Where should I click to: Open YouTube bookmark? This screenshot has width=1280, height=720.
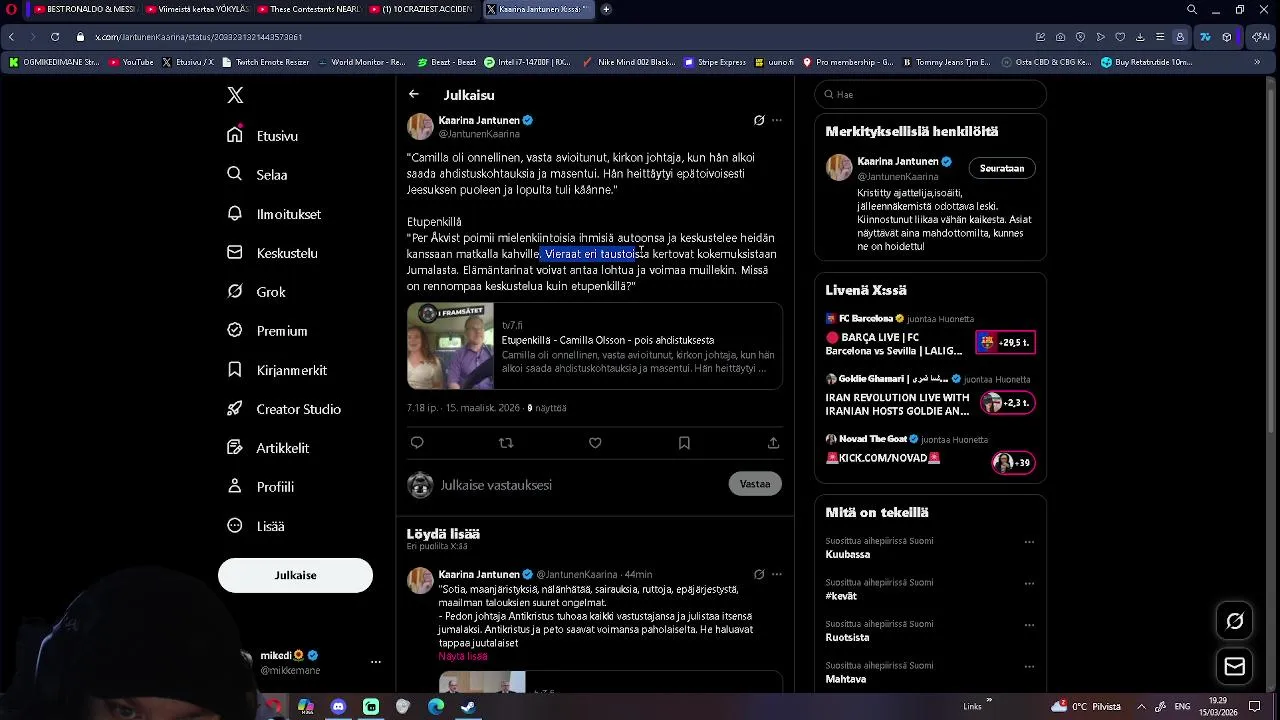131,62
